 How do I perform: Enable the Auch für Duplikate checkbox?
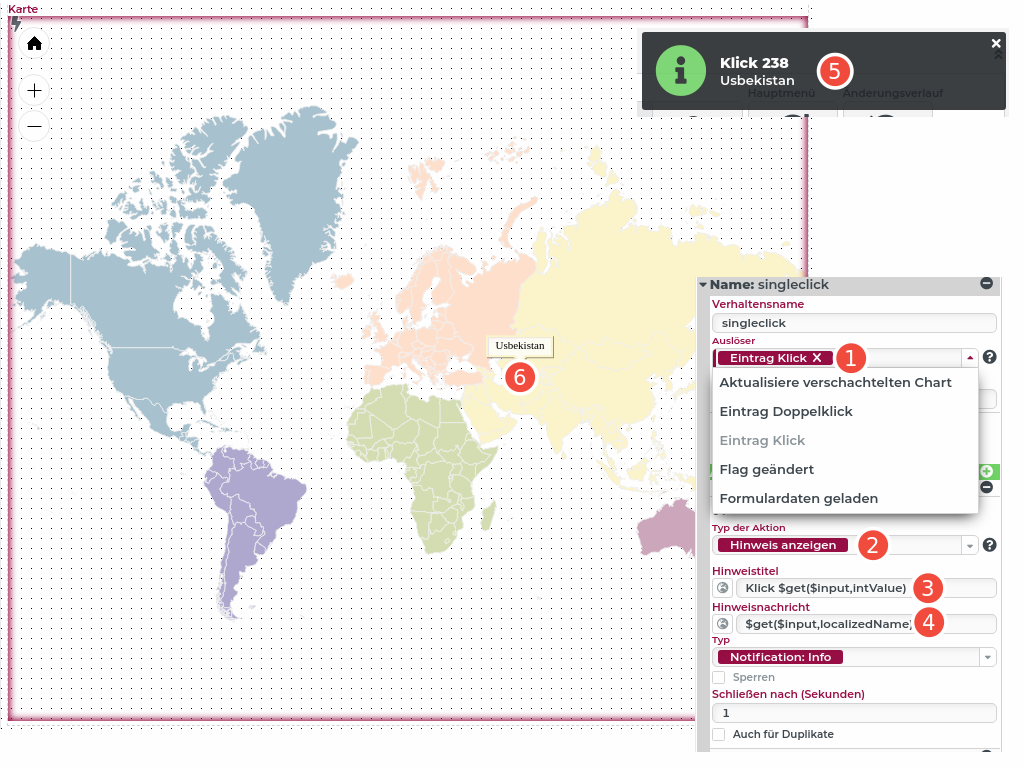tap(718, 734)
